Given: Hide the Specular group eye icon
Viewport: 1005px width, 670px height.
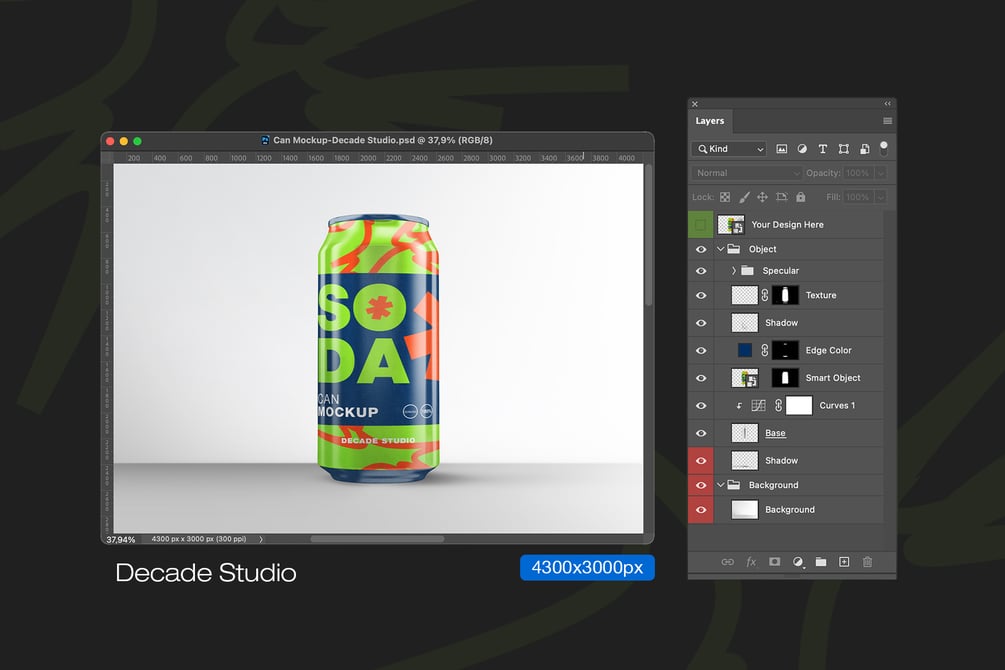Looking at the screenshot, I should tap(701, 271).
